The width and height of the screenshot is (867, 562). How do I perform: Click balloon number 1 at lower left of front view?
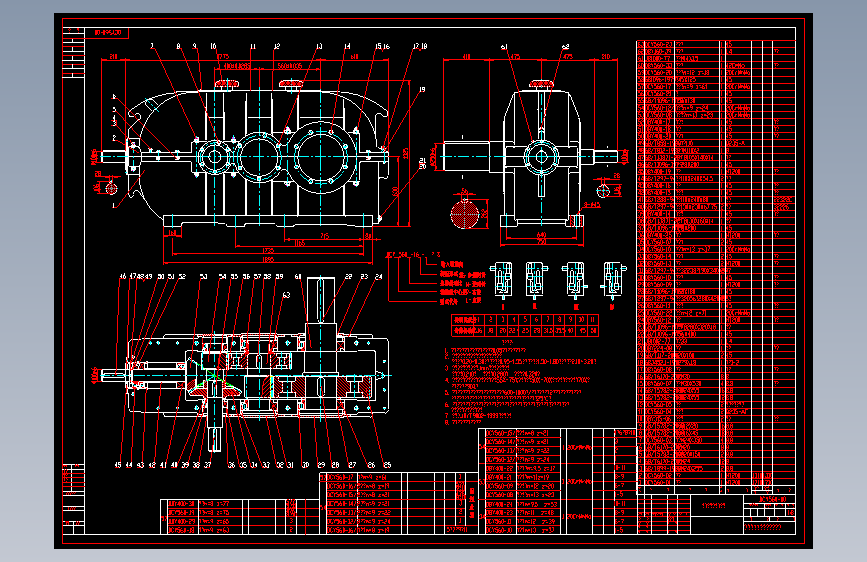[x=114, y=205]
